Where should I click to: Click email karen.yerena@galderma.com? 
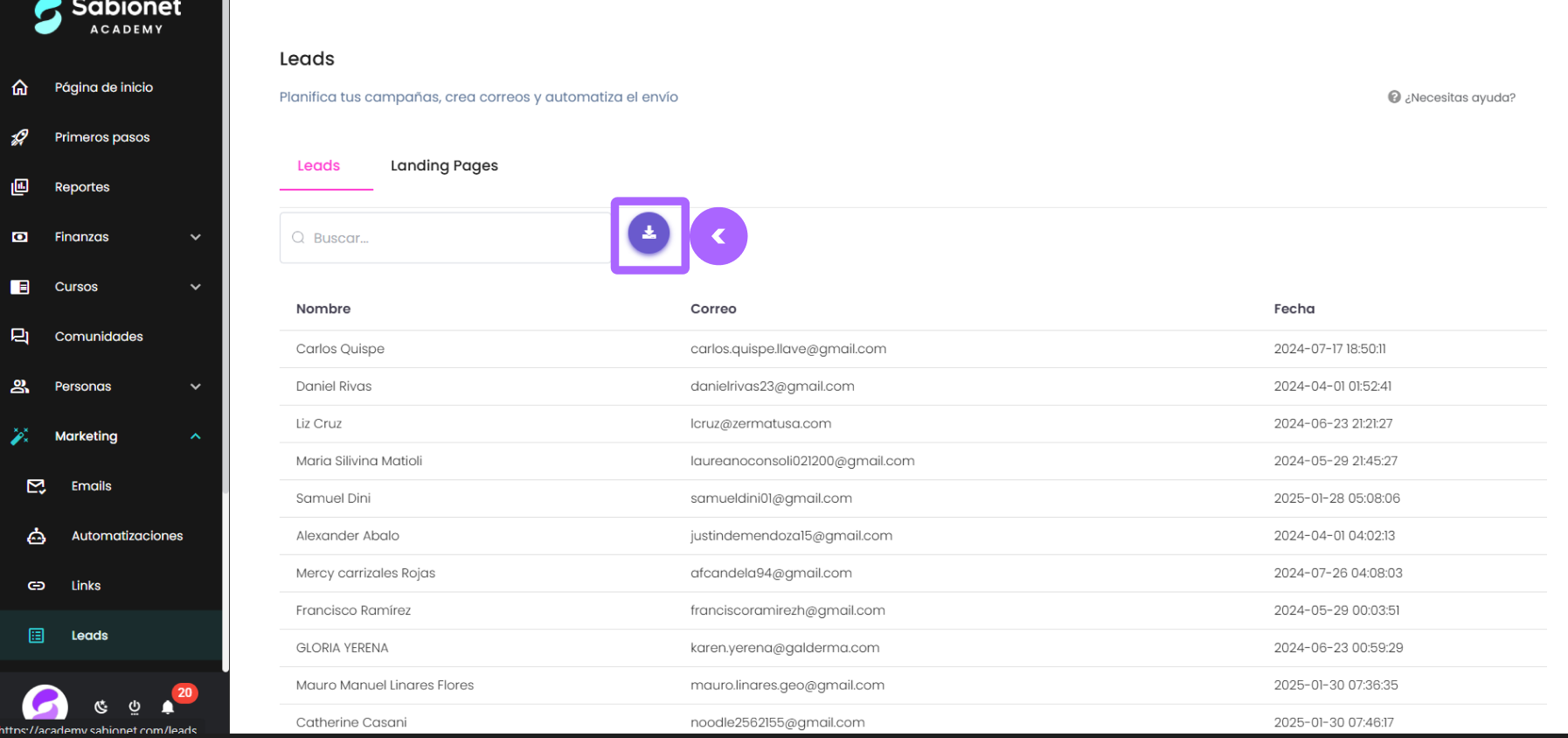785,648
